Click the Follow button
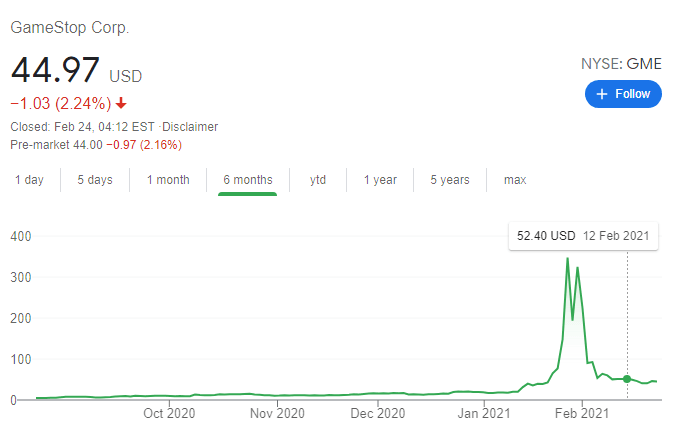Screen dimensions: 686x437 click(623, 94)
